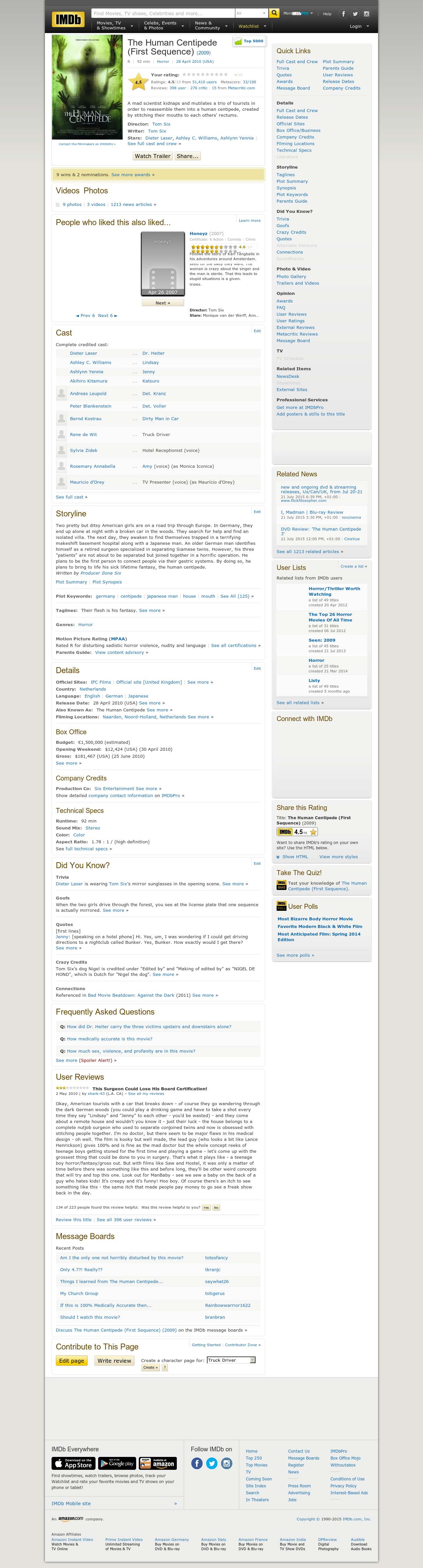The height and width of the screenshot is (1568, 423).
Task: Click Mauricio d'Orey's avatar placeholder
Action: (61, 482)
